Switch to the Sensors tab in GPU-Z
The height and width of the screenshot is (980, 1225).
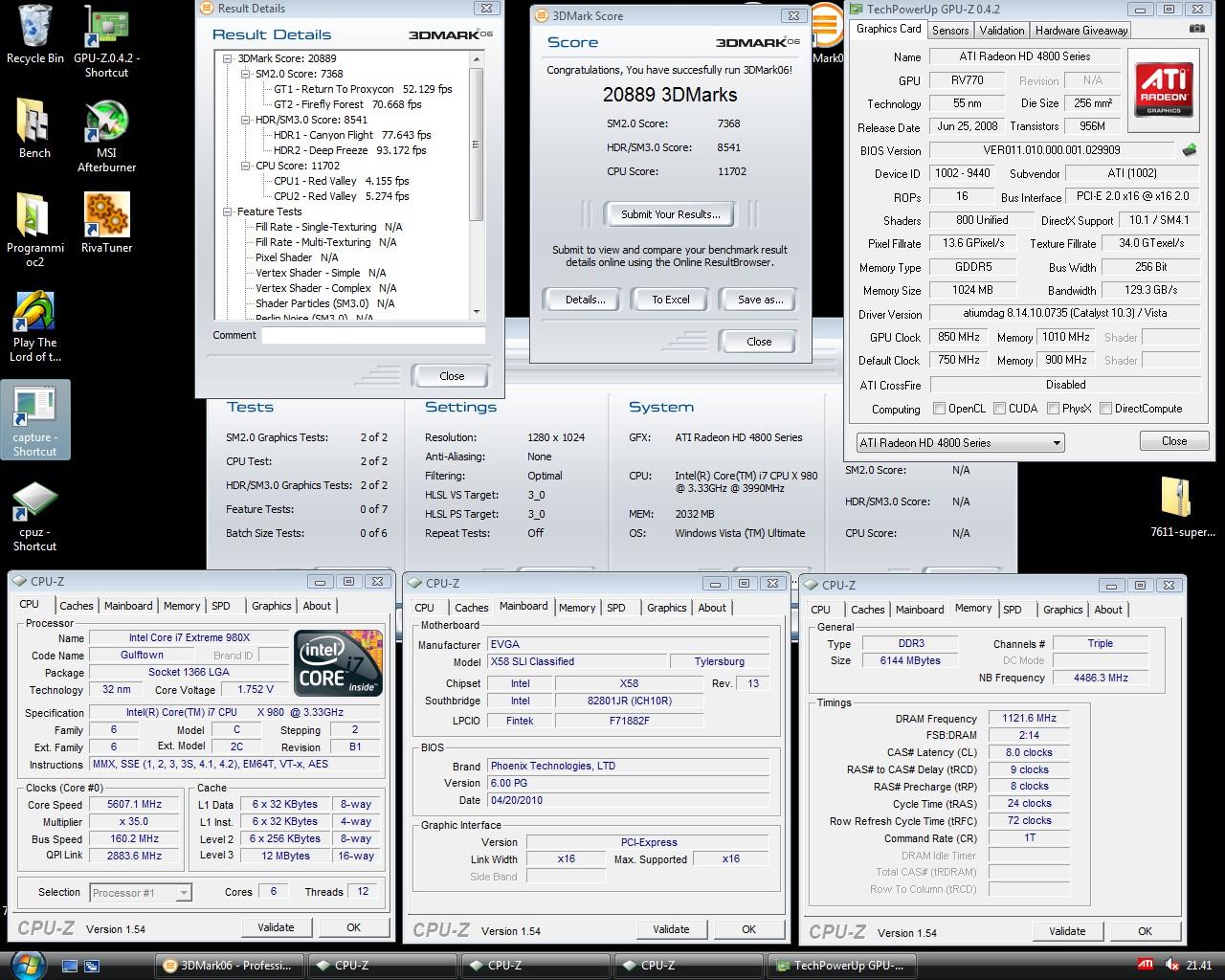tap(950, 31)
